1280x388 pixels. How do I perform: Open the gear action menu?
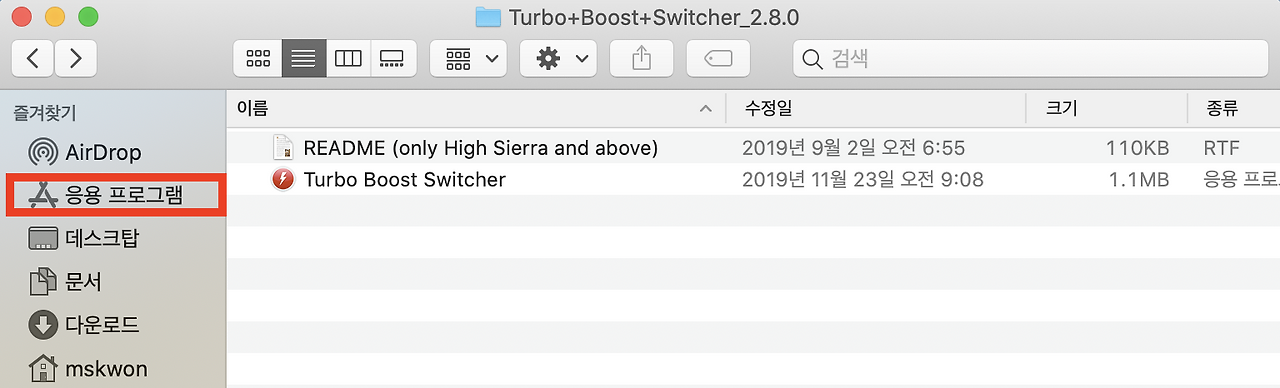(x=558, y=58)
